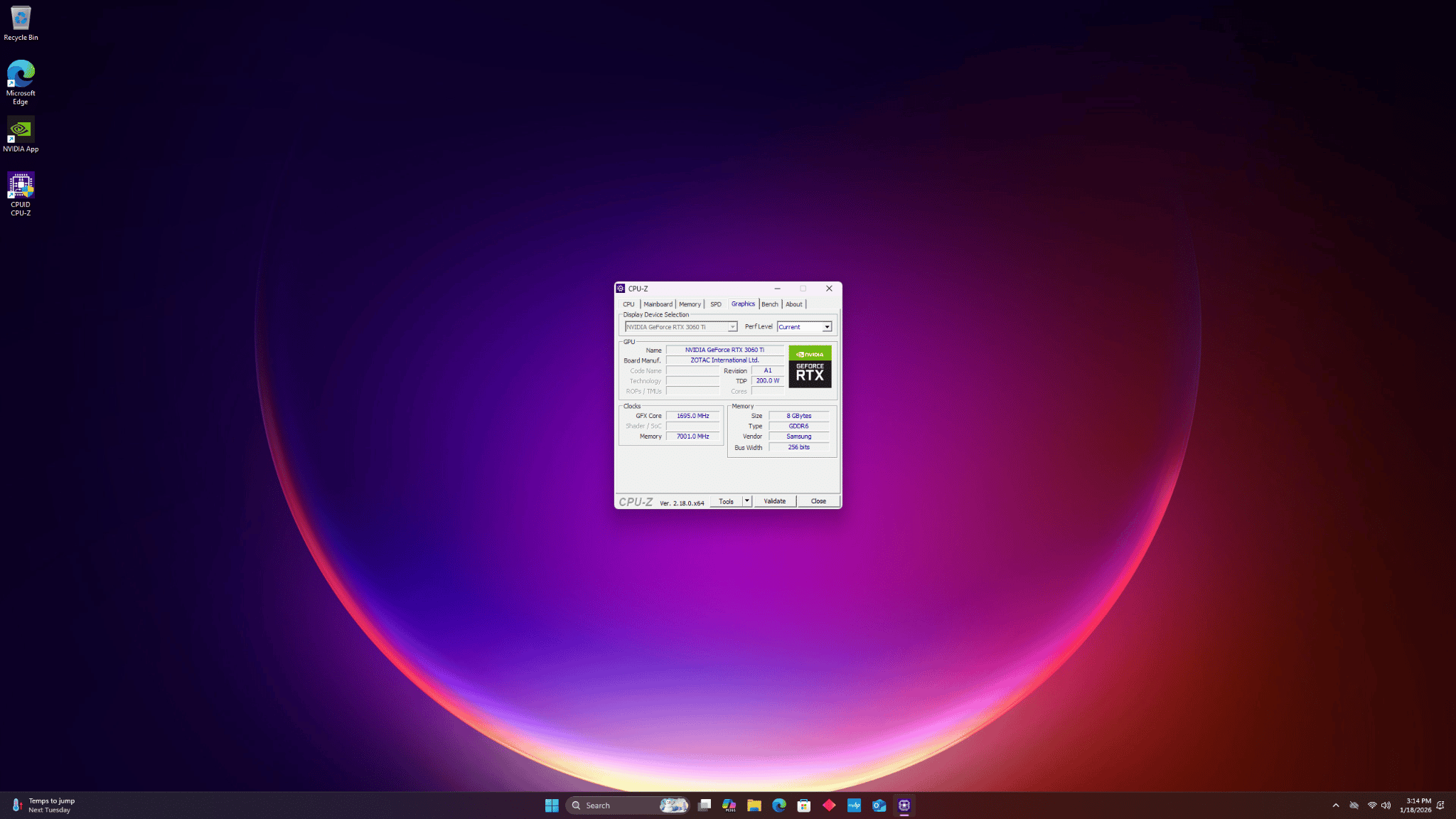Switch to the Bench tab

tap(770, 304)
